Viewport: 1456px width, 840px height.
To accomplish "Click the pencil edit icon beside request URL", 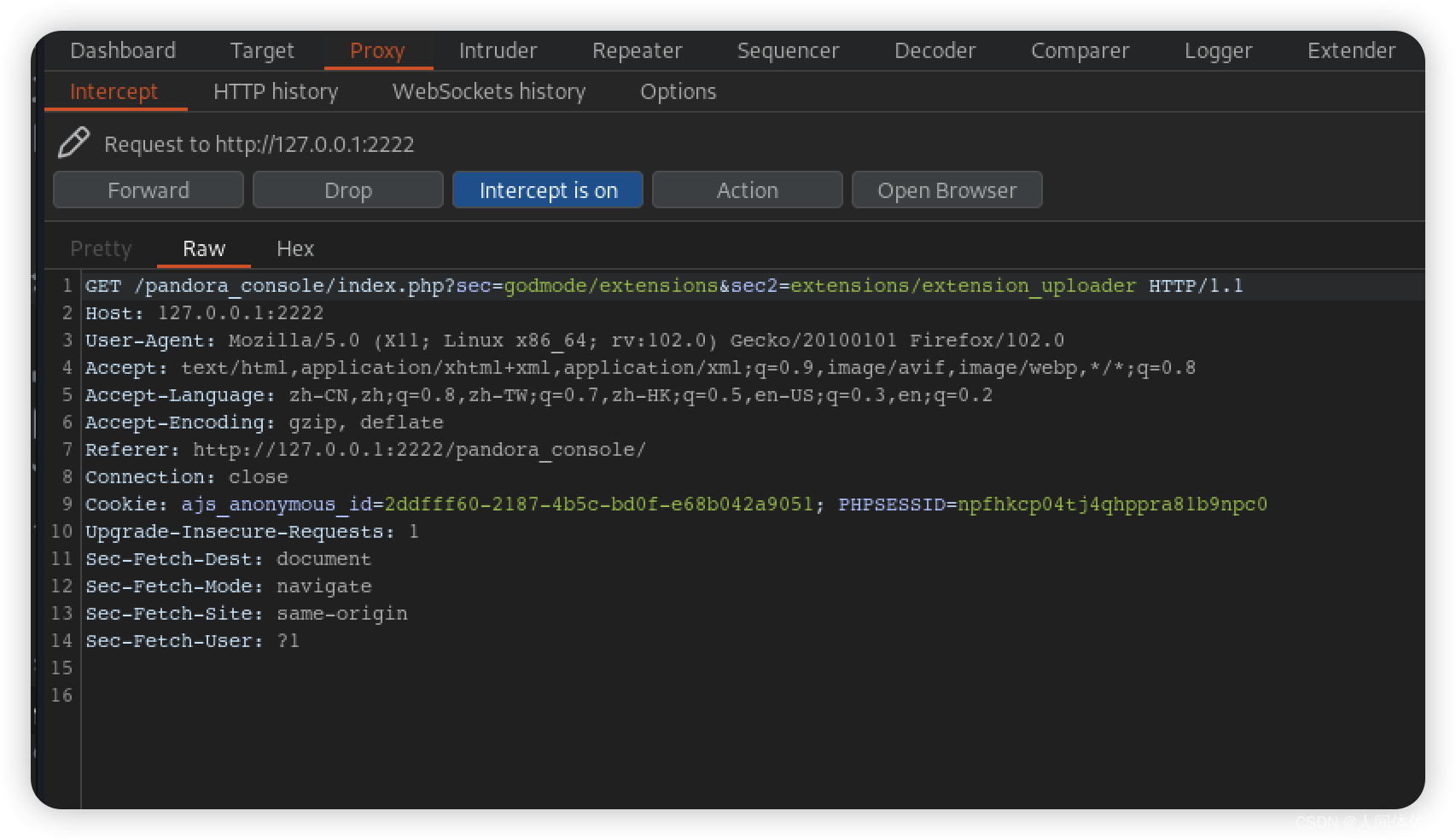I will click(74, 143).
